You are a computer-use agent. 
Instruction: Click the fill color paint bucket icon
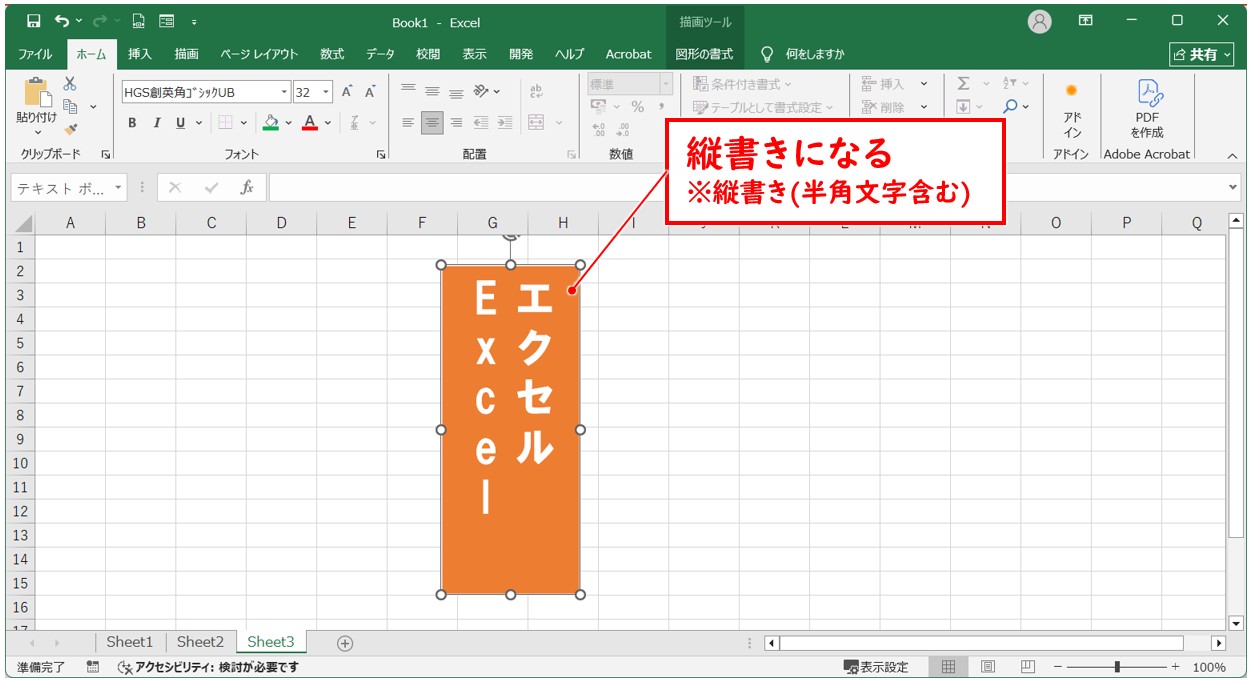pos(270,122)
